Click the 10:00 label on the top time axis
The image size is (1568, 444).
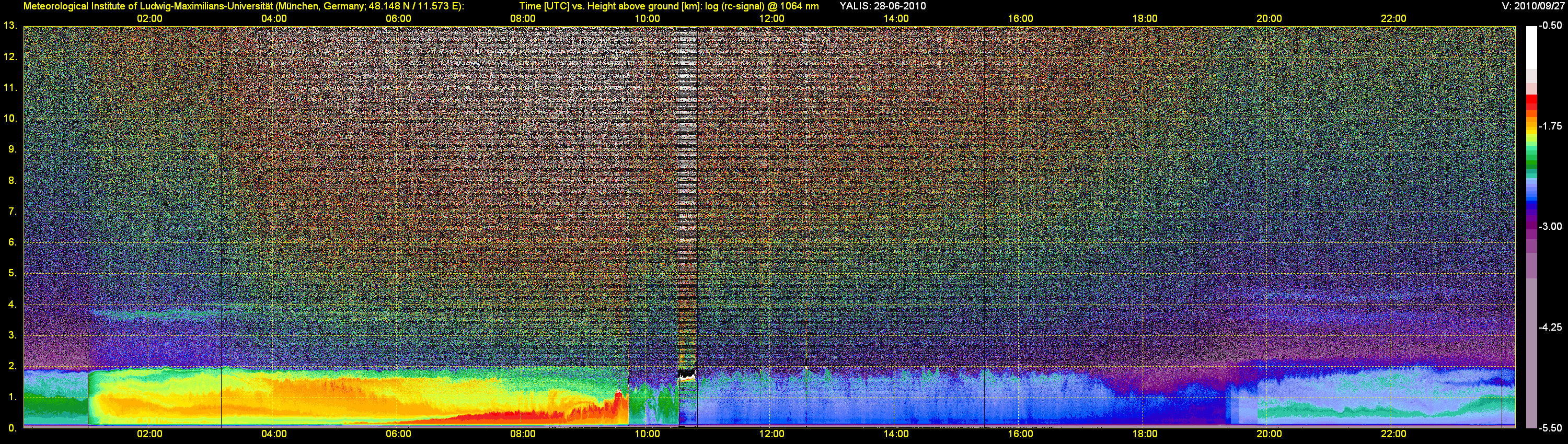point(647,18)
